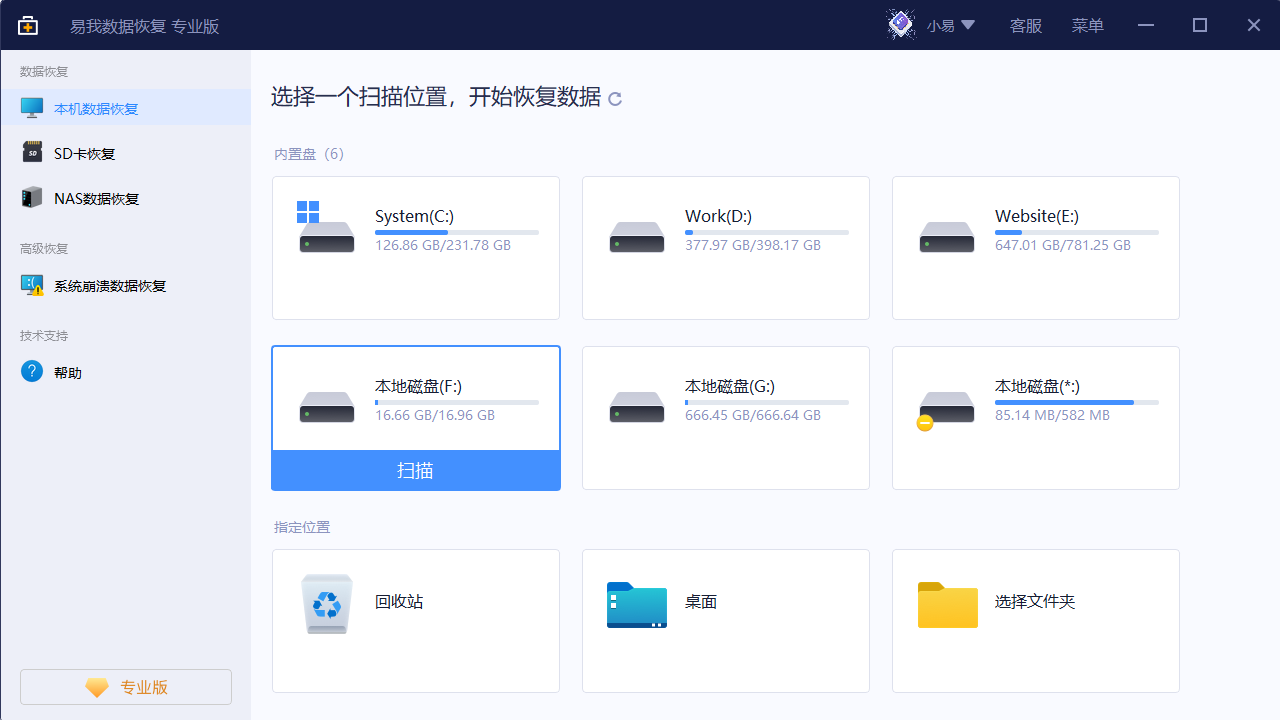Click the Website(E:) usage bar
This screenshot has height=720, width=1280.
coord(1076,232)
